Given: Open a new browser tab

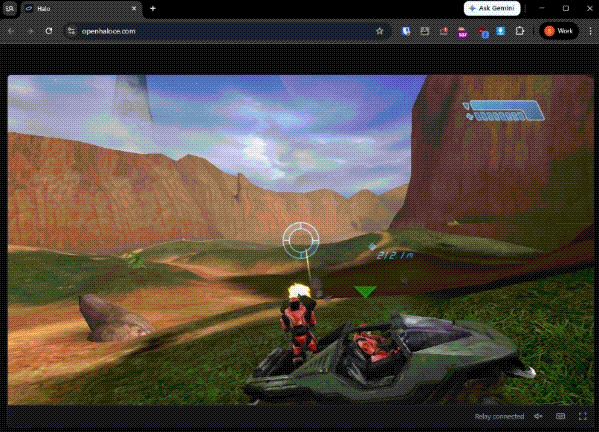Looking at the screenshot, I should (153, 8).
